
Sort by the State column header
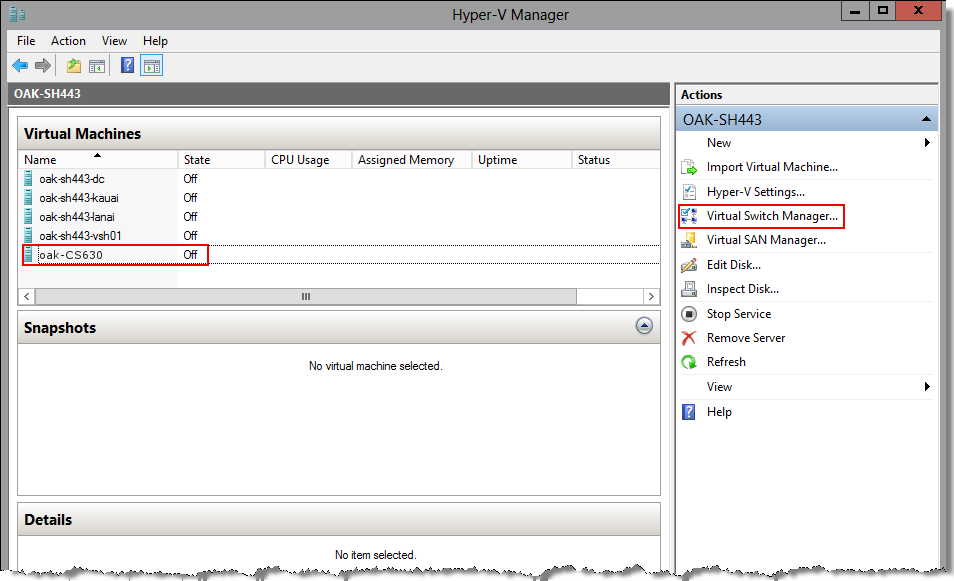click(221, 159)
